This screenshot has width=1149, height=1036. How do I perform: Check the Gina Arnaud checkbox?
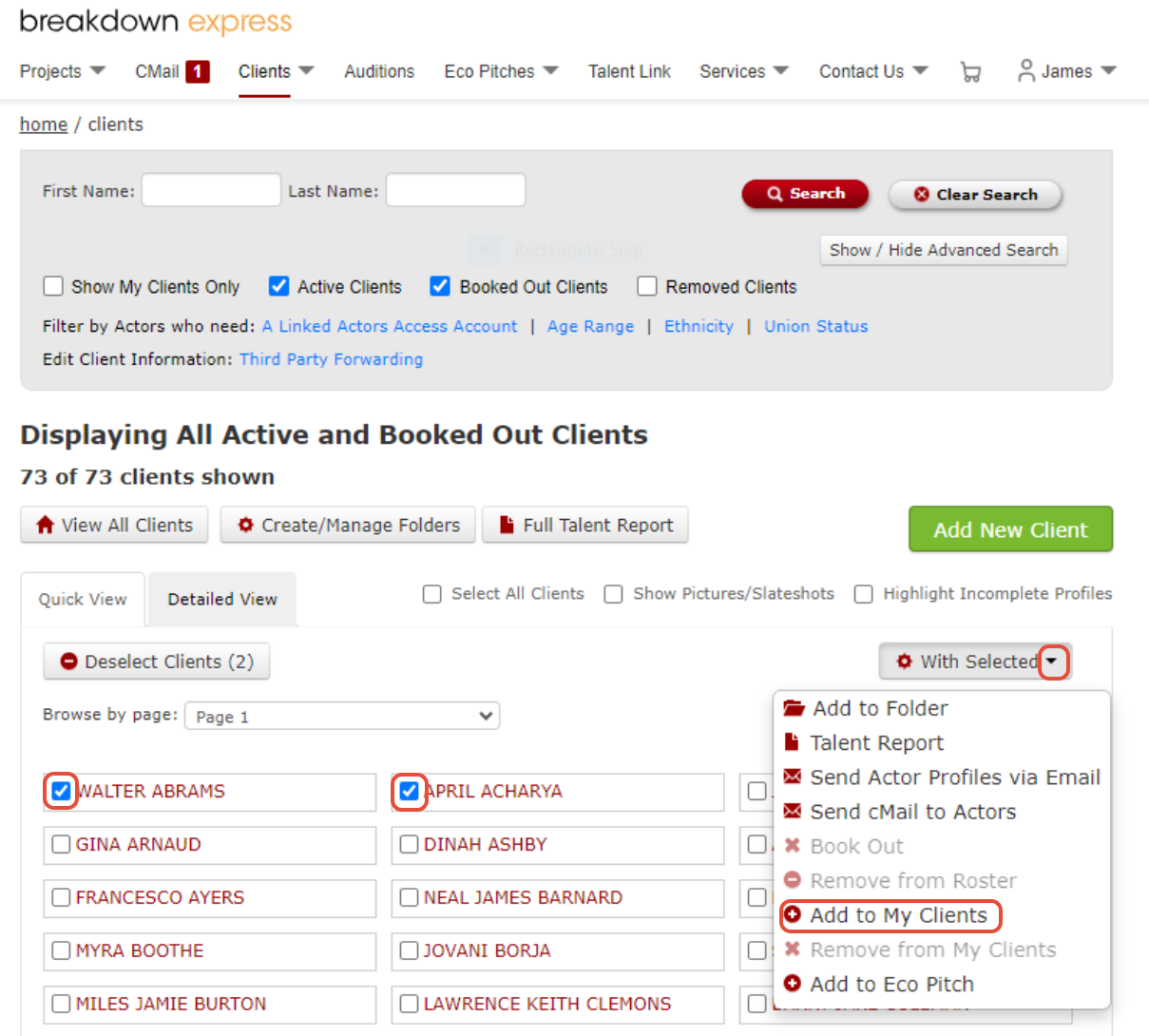tap(62, 844)
